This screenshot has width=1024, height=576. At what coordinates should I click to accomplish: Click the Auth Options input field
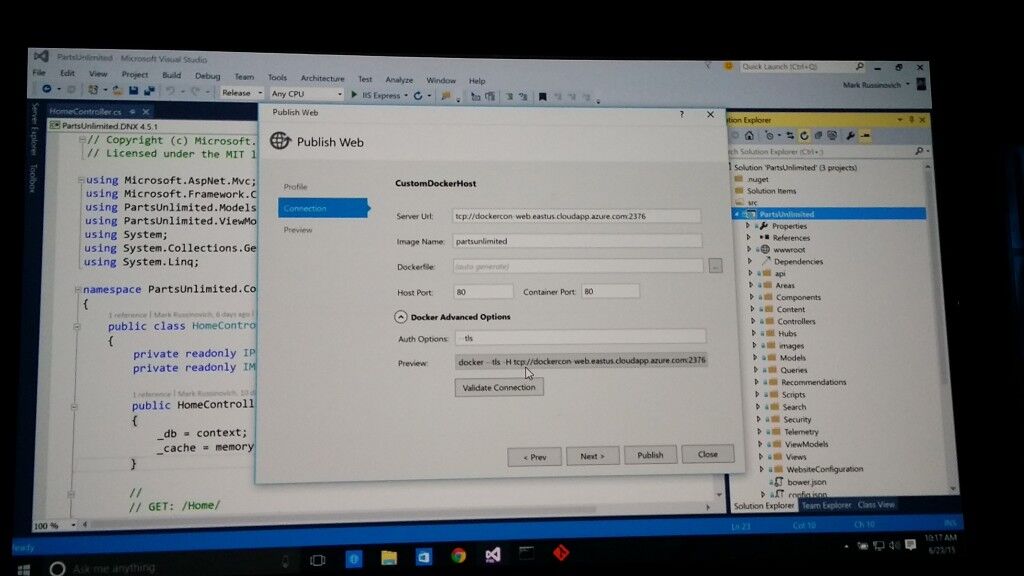[x=581, y=338]
